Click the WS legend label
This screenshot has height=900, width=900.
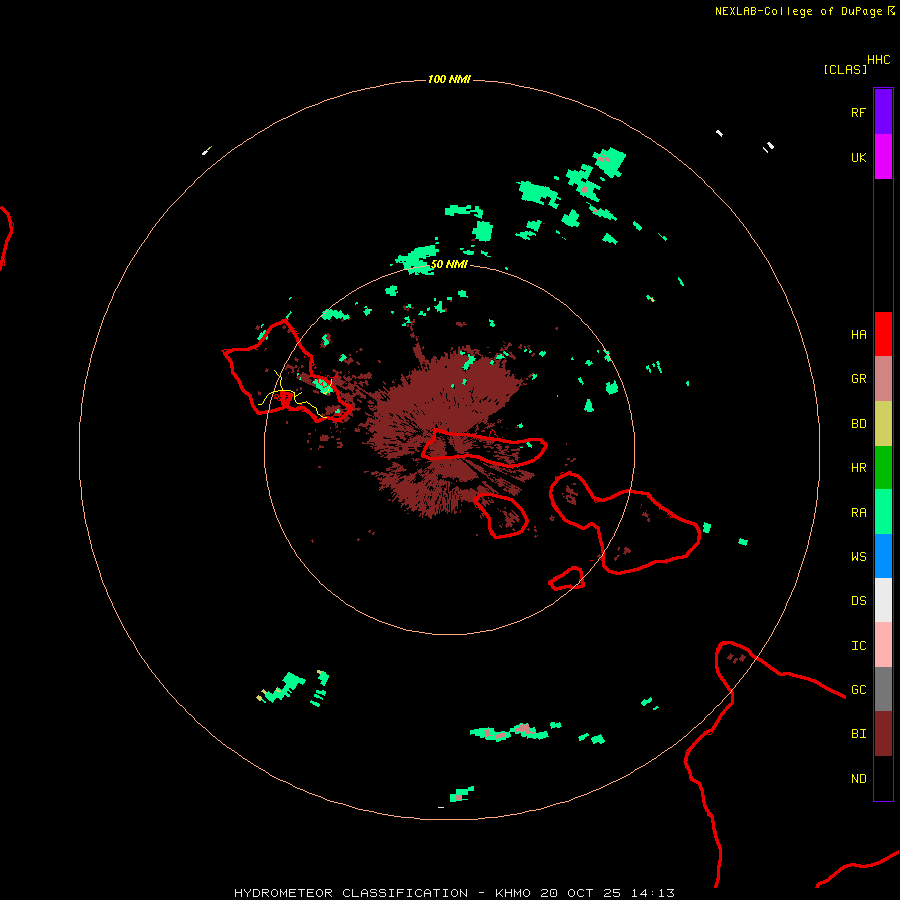tap(858, 557)
